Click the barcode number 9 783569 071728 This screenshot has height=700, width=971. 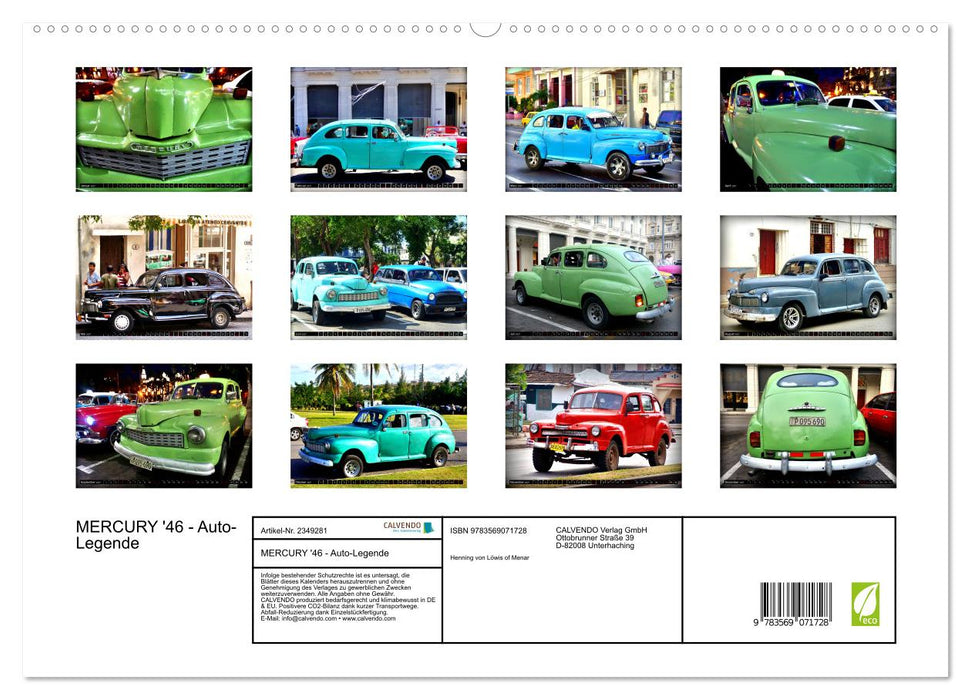(x=791, y=623)
